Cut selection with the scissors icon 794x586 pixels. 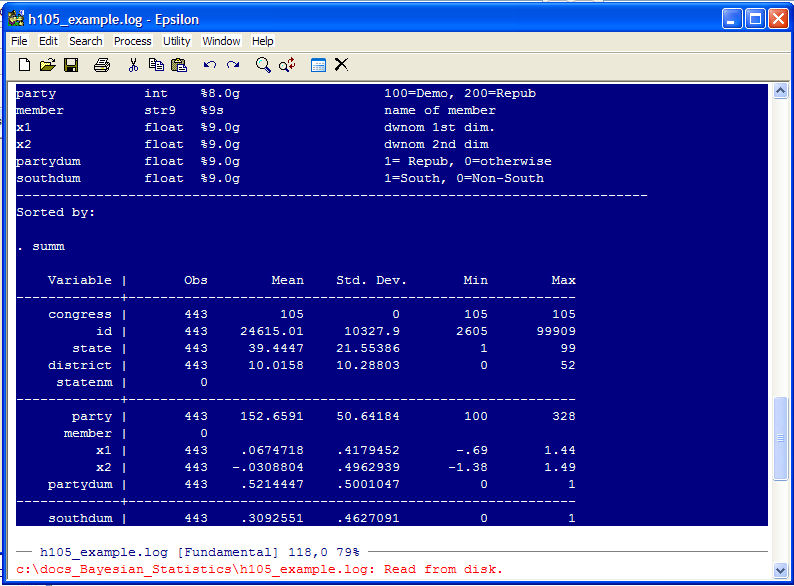pos(133,65)
